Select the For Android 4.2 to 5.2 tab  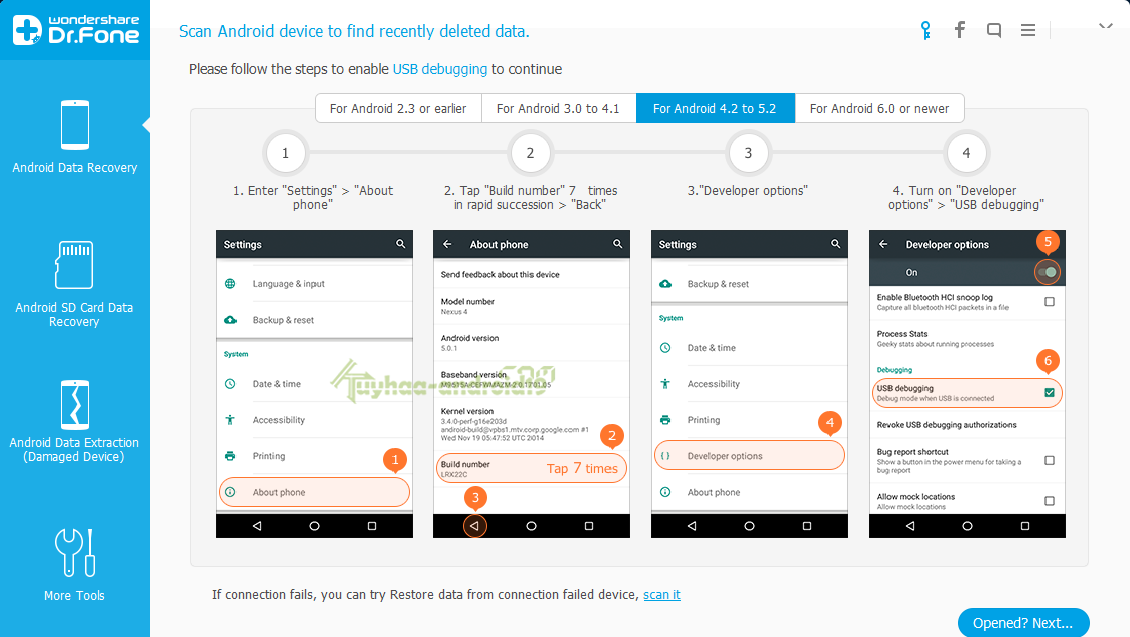[715, 108]
